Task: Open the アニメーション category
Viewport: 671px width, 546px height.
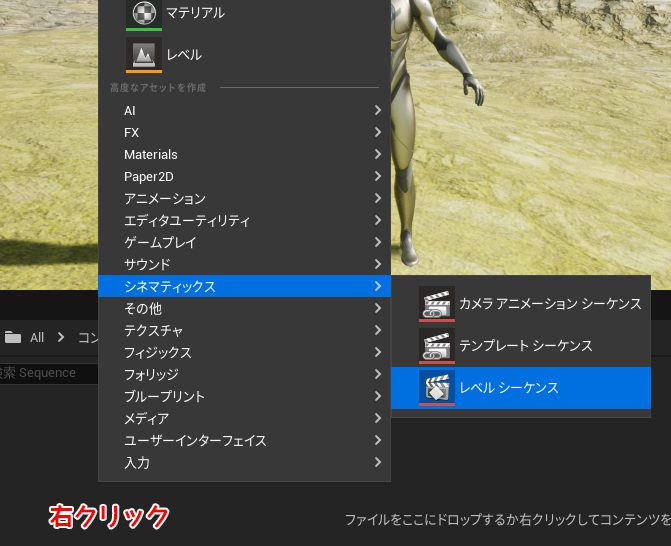Action: pos(165,198)
